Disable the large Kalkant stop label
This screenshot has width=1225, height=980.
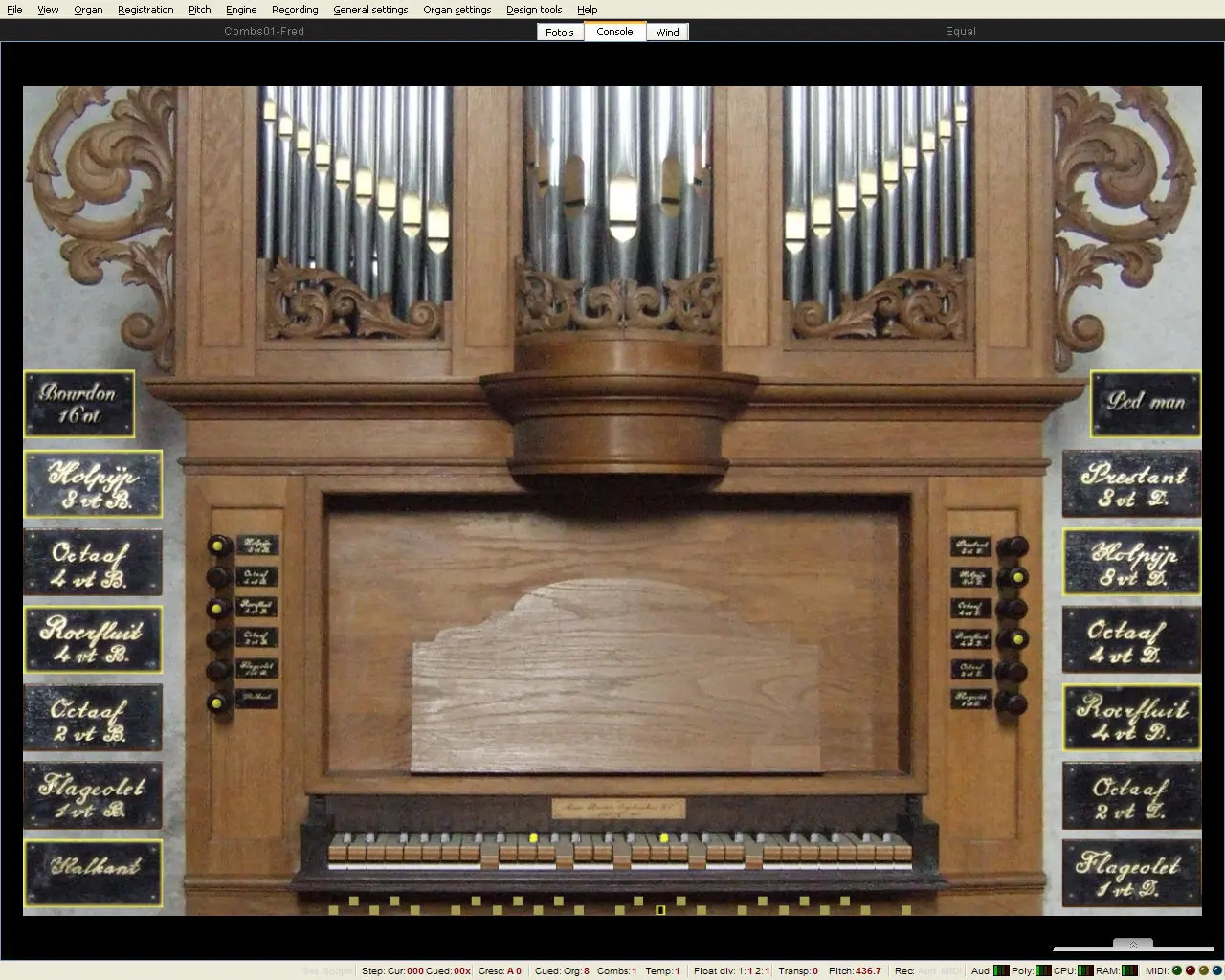point(93,873)
